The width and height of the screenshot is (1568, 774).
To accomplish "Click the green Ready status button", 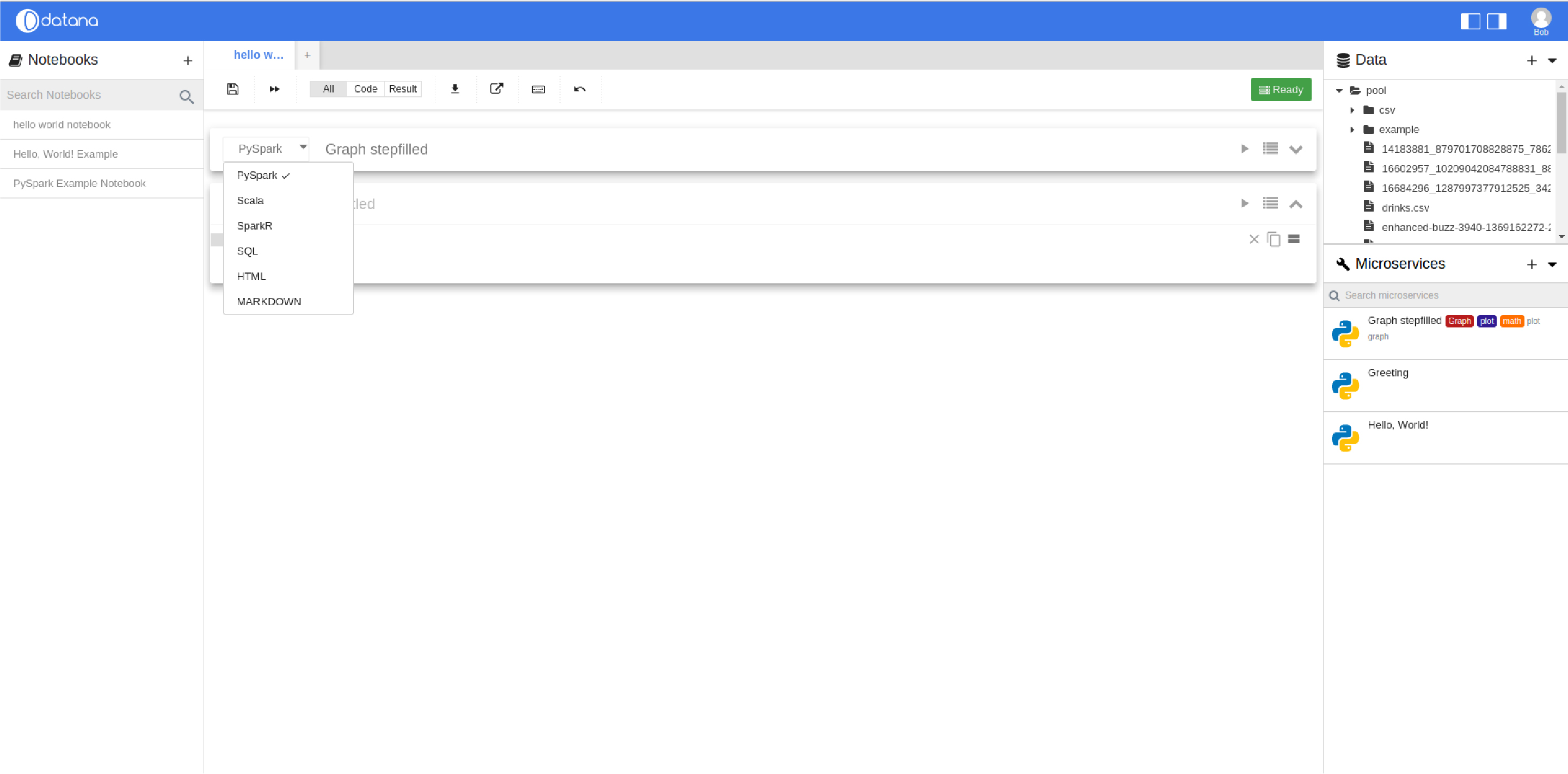I will [x=1281, y=89].
